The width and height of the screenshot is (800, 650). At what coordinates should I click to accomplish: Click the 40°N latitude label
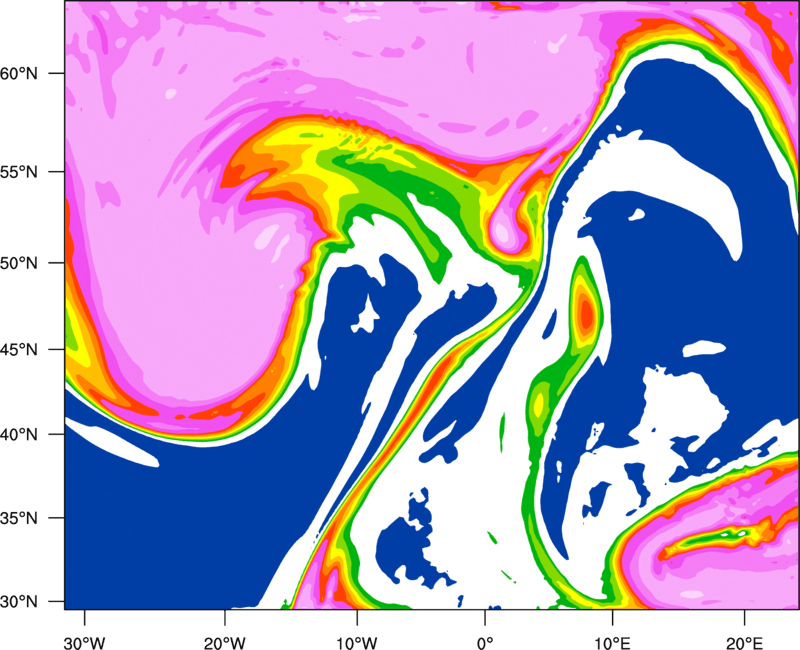tap(19, 435)
